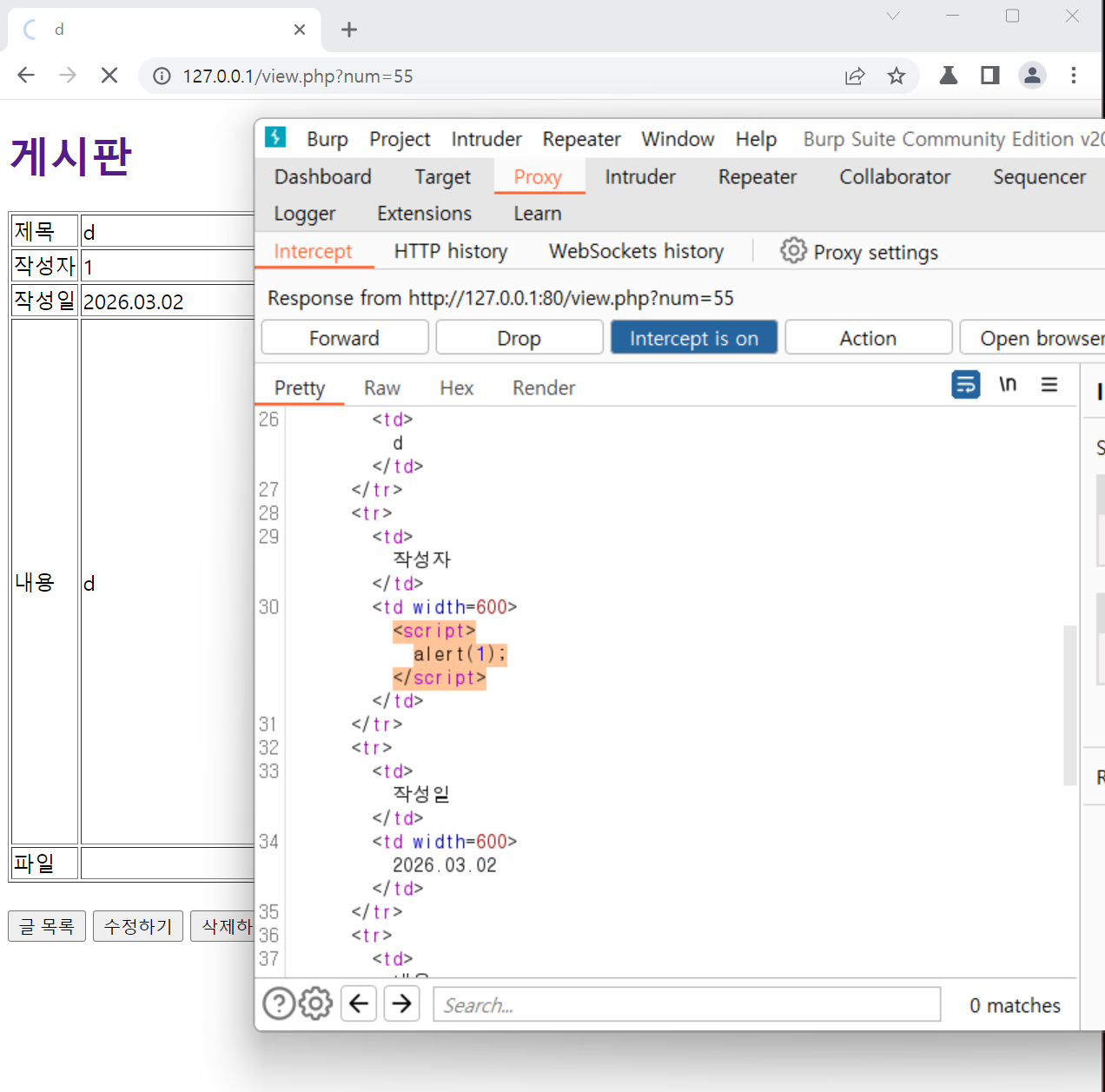Click the browser forward arrow
Image resolution: width=1105 pixels, height=1092 pixels.
point(68,76)
